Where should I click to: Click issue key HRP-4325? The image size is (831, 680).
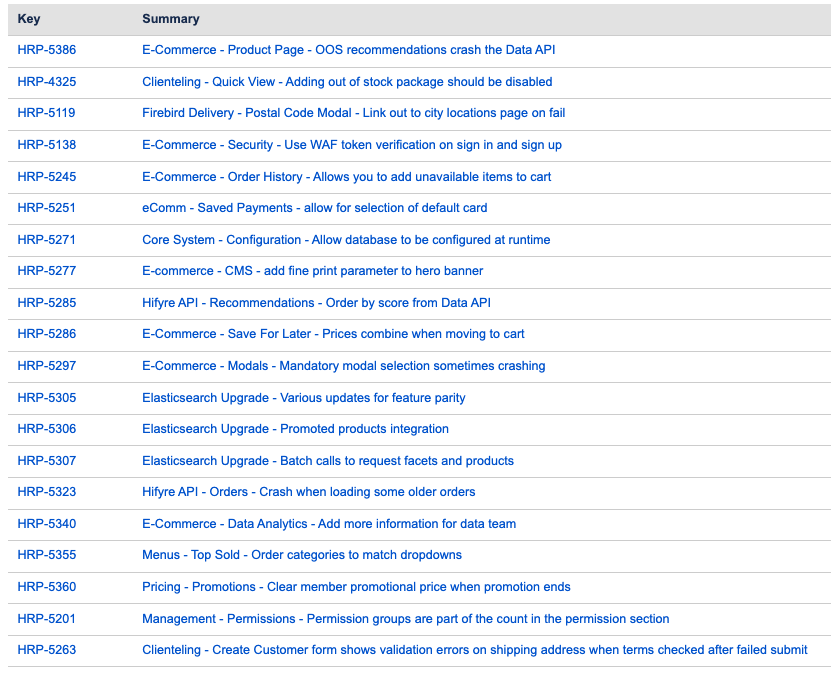[47, 82]
